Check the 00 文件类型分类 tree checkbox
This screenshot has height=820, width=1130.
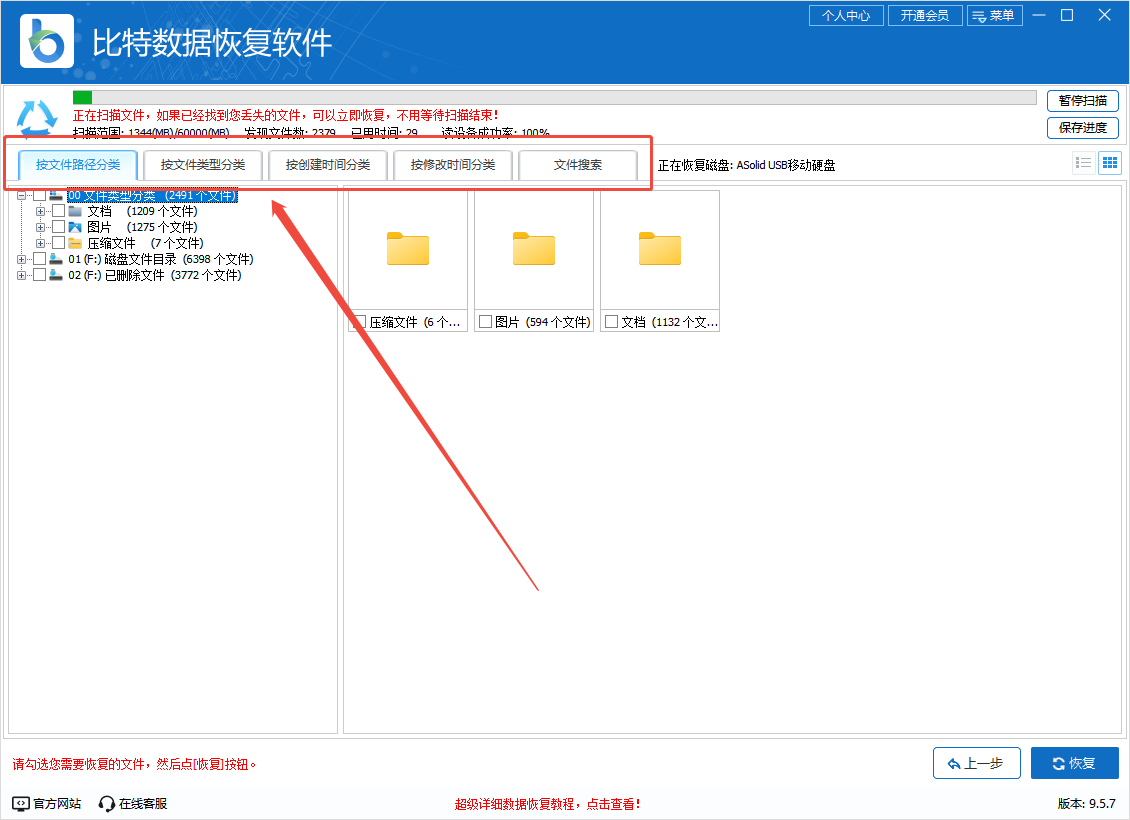40,195
